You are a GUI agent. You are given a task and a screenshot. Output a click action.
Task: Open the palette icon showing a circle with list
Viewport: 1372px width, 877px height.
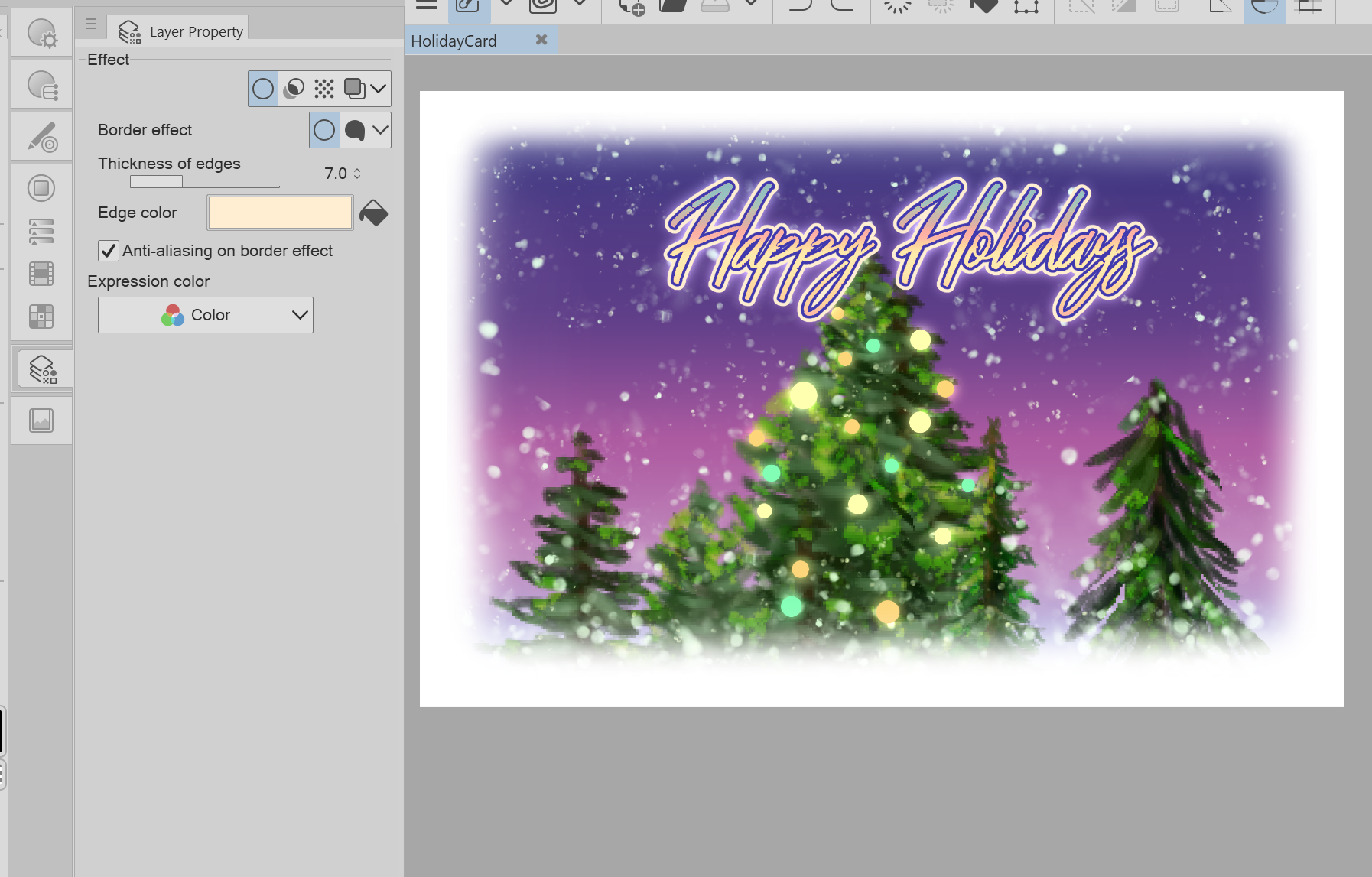click(x=41, y=85)
